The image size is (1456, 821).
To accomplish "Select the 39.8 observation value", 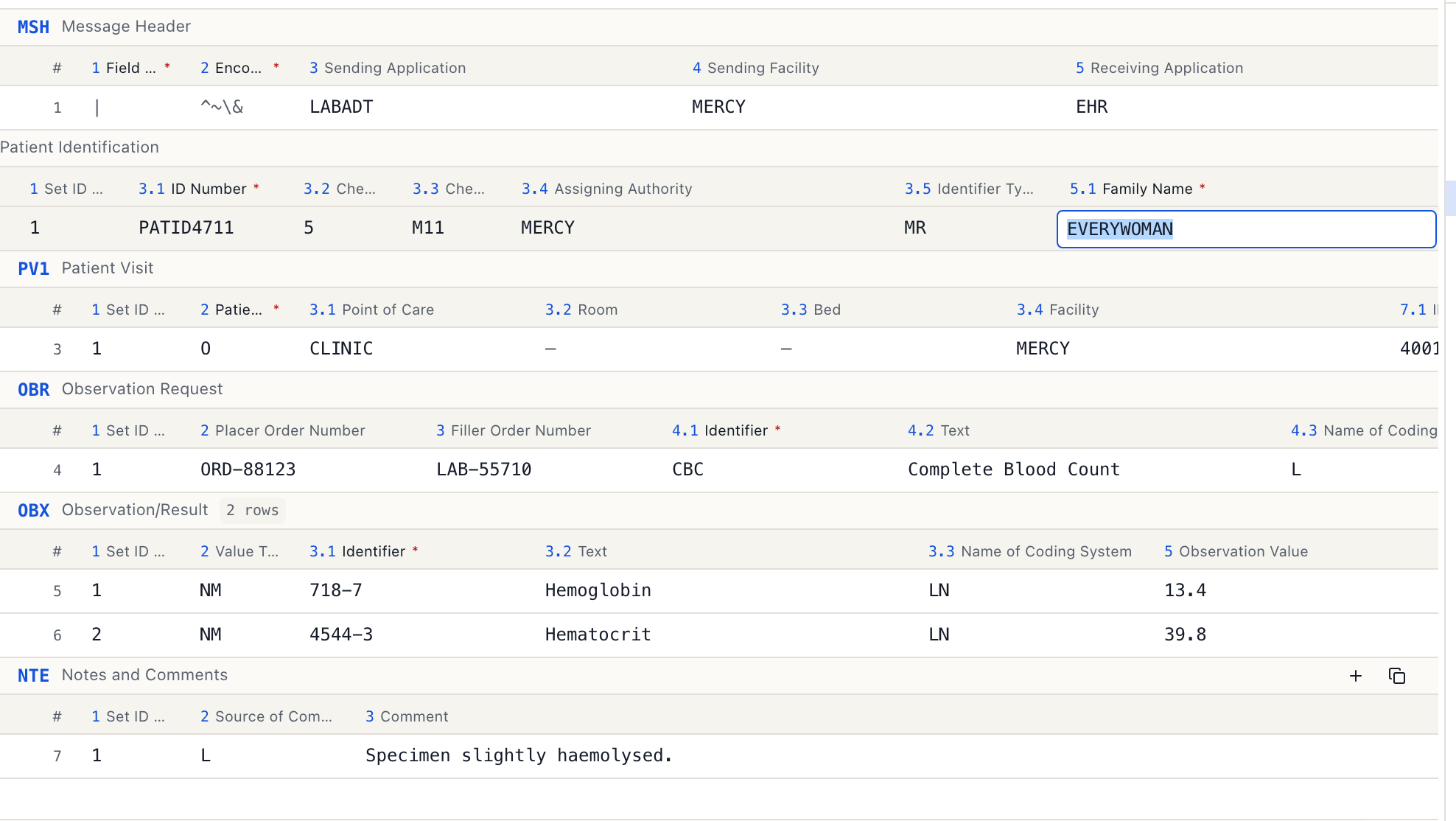I will [1185, 635].
